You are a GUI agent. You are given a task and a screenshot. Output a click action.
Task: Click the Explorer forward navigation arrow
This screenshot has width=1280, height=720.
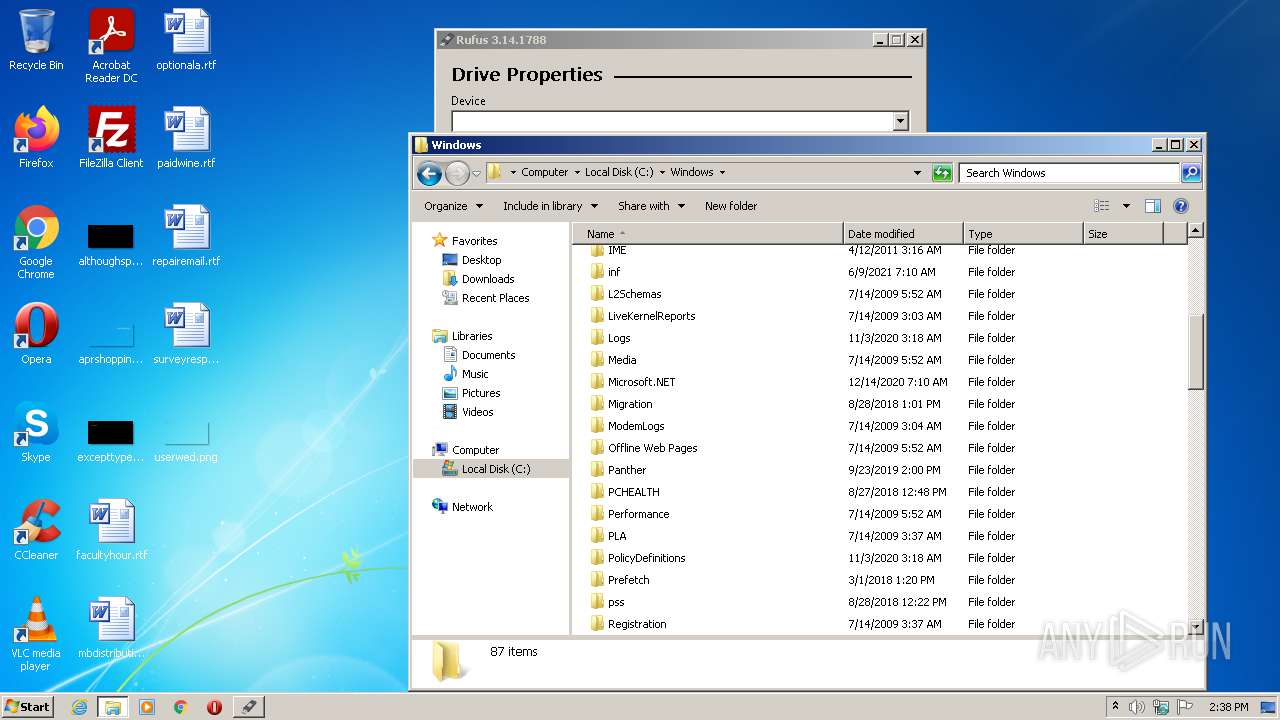pos(457,173)
